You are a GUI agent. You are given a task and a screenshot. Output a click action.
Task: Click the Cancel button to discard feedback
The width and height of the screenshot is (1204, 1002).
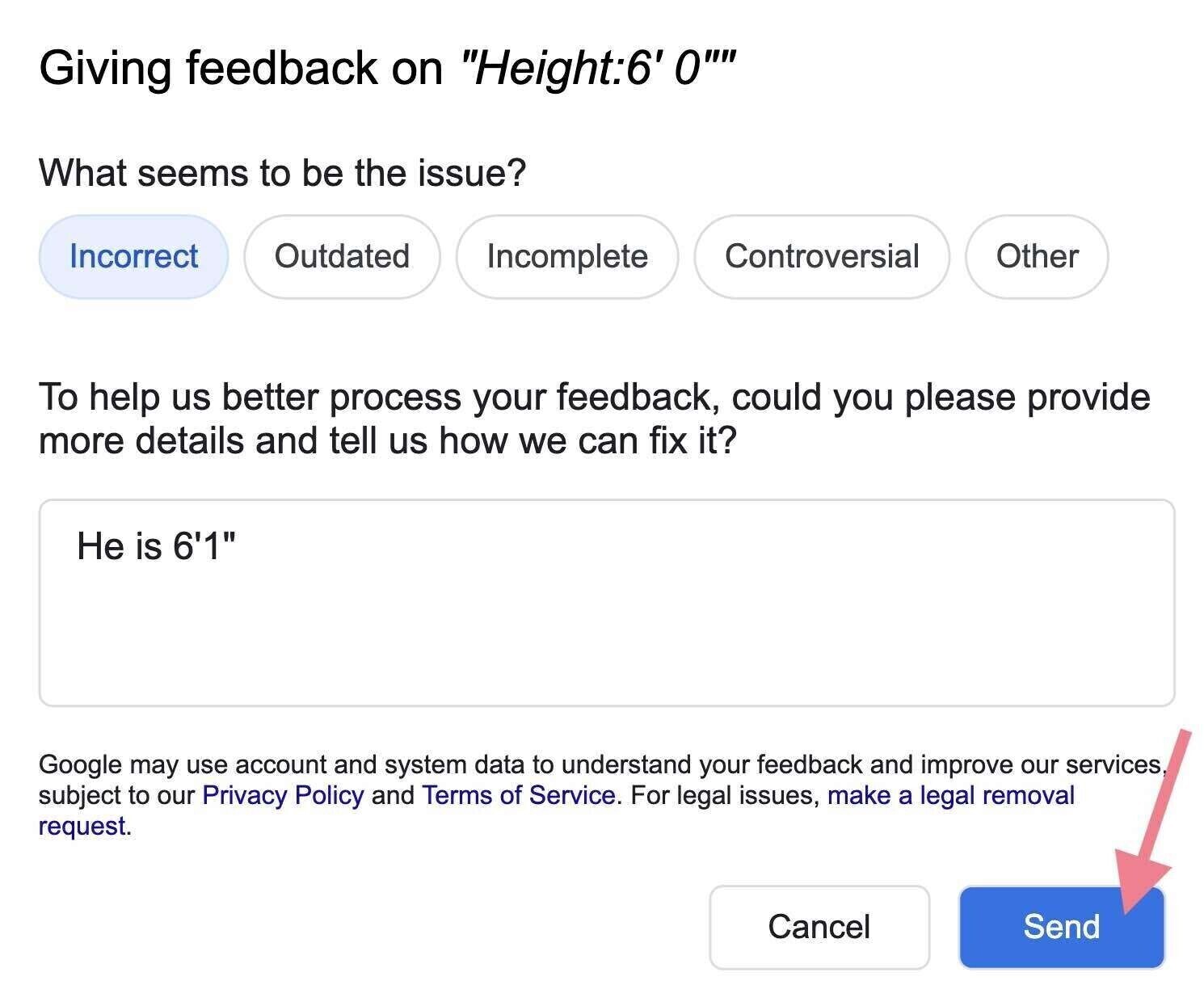point(819,927)
